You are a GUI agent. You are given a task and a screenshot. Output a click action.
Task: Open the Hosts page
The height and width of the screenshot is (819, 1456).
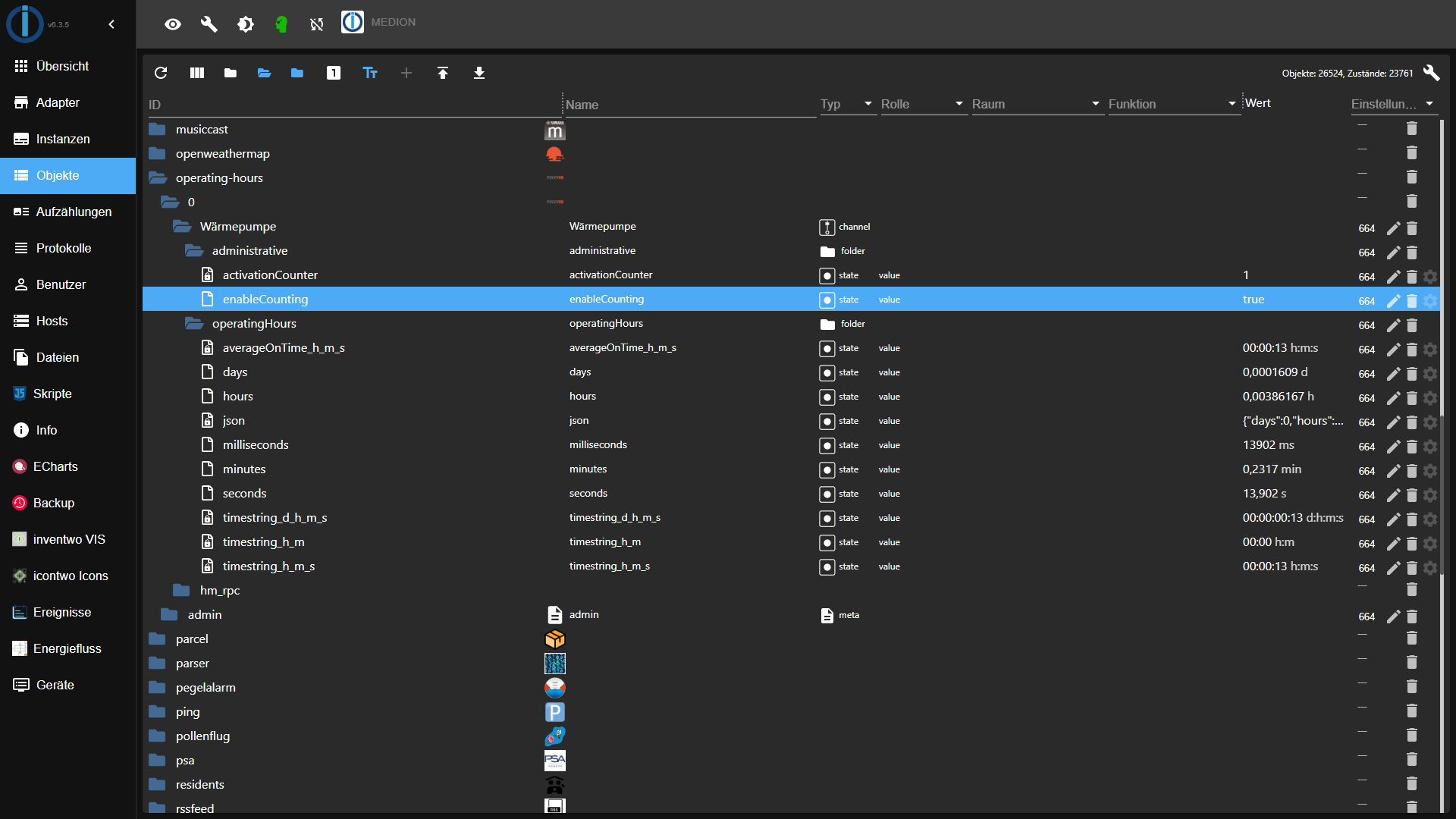click(x=68, y=321)
